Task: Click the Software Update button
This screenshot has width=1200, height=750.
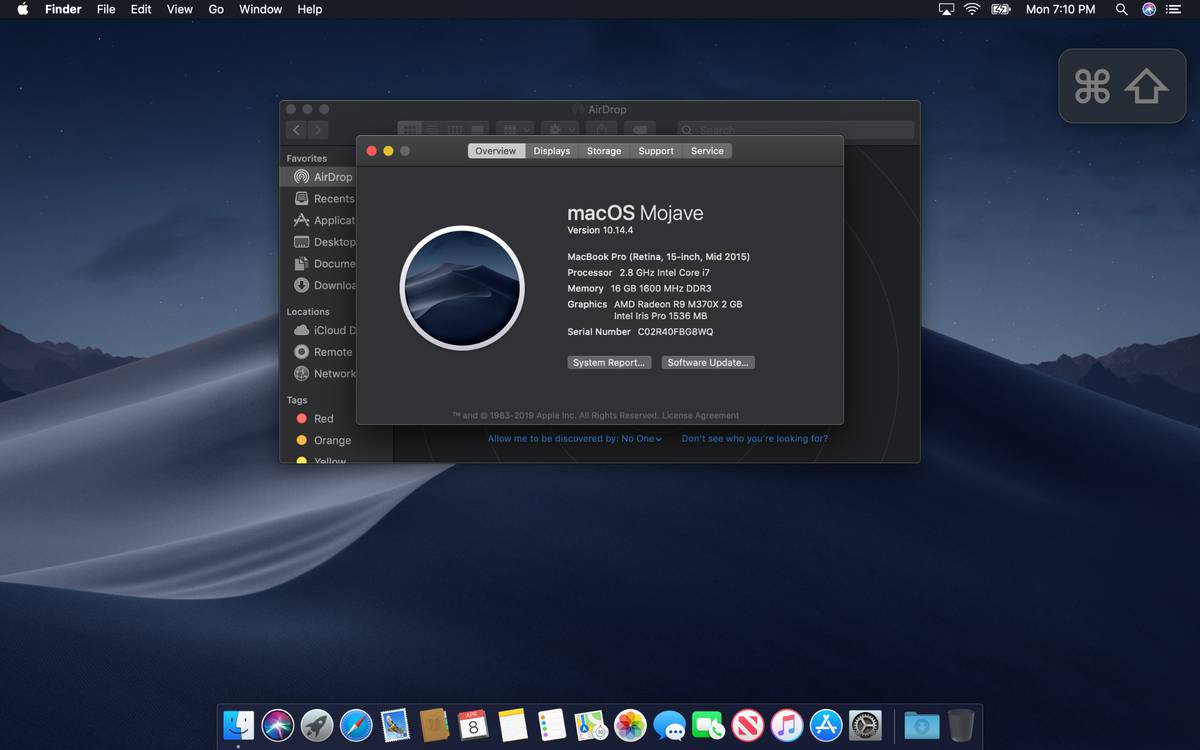Action: click(x=708, y=363)
